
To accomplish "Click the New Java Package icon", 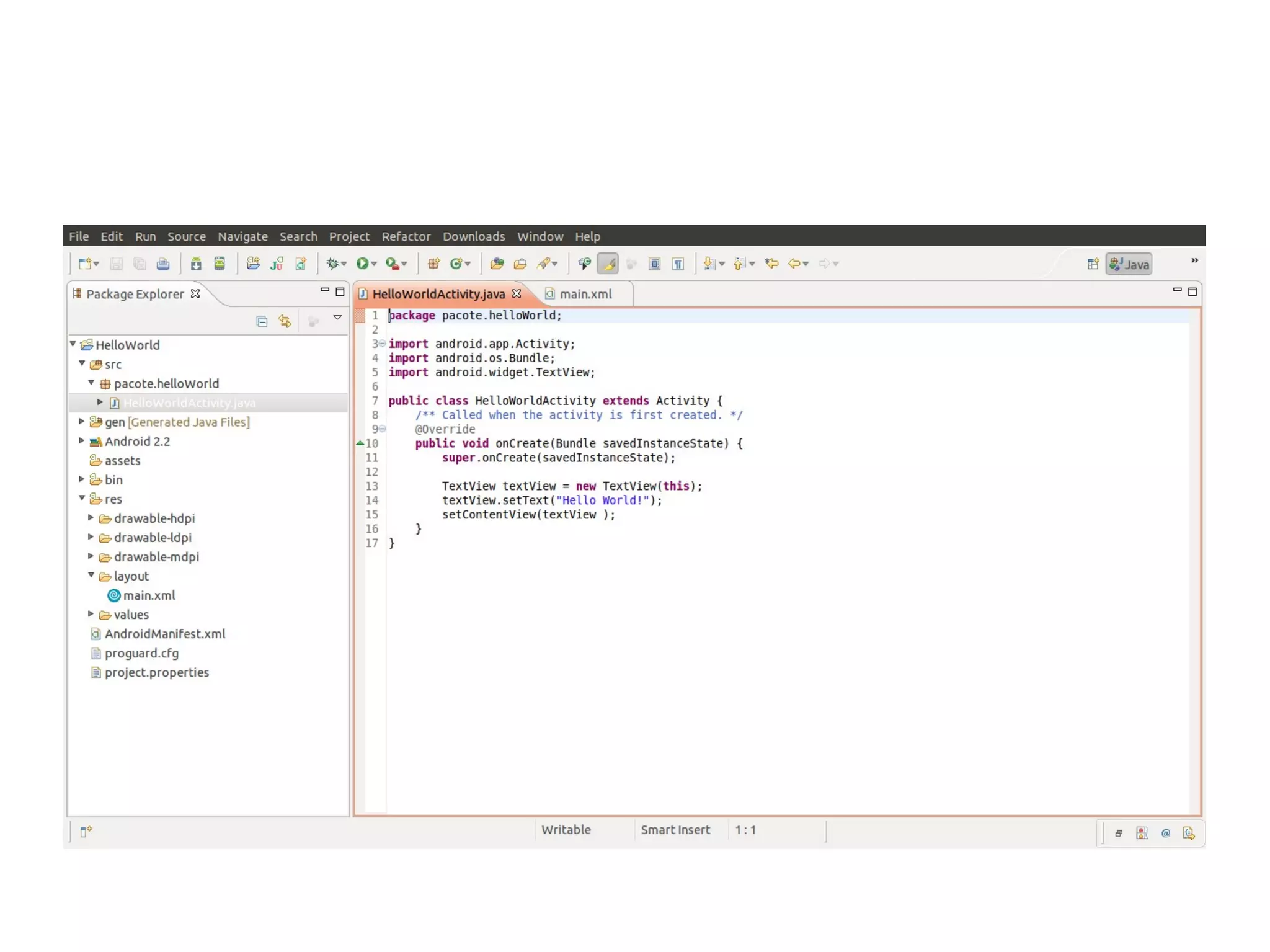I will 433,264.
